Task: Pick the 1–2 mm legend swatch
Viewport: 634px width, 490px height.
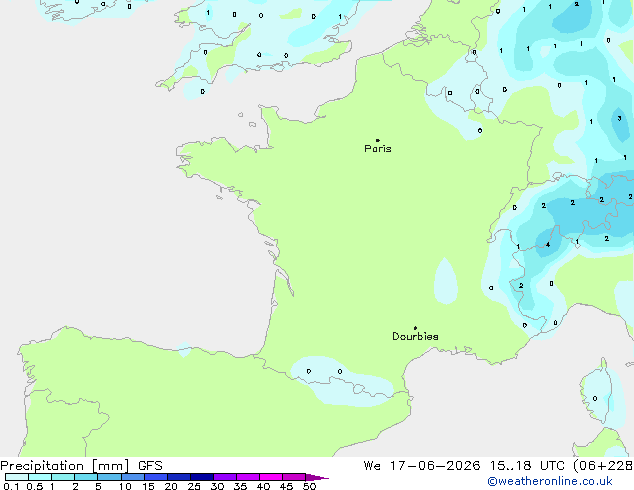Action: [x=63, y=477]
